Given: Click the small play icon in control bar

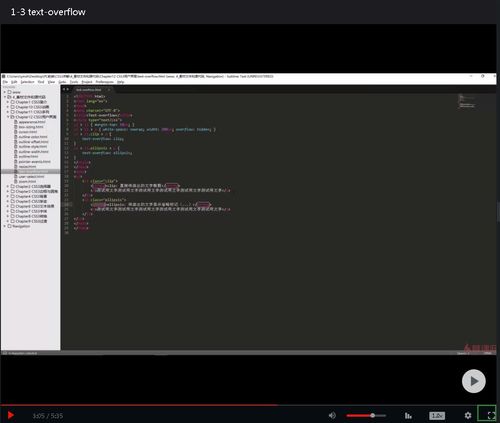Looking at the screenshot, I should 10,415.
